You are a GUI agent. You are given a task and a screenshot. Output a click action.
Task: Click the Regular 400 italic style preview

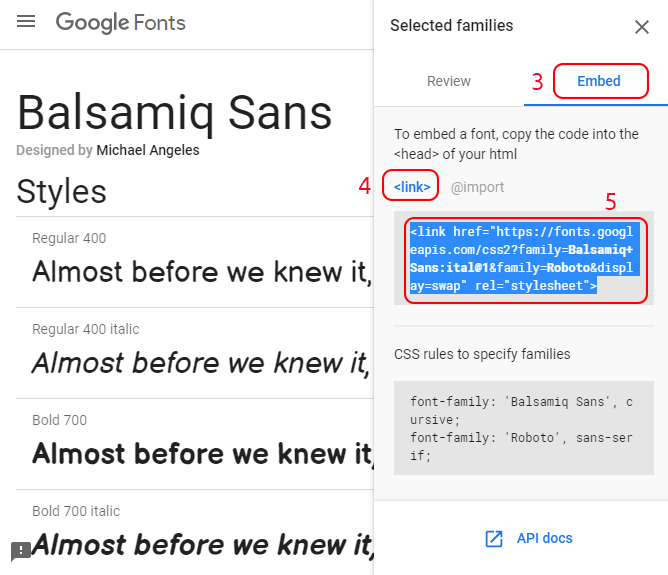tap(202, 363)
